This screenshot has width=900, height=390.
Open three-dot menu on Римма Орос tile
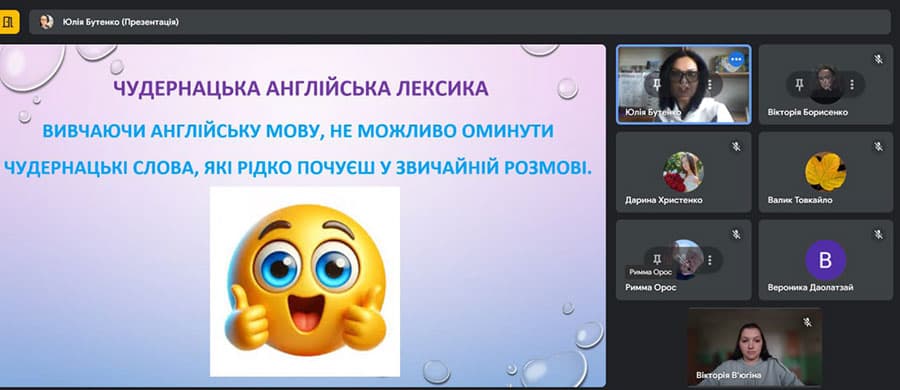pos(709,260)
